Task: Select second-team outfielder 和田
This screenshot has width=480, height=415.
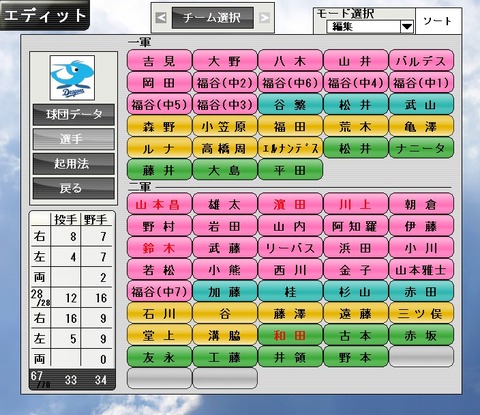Action: click(290, 335)
